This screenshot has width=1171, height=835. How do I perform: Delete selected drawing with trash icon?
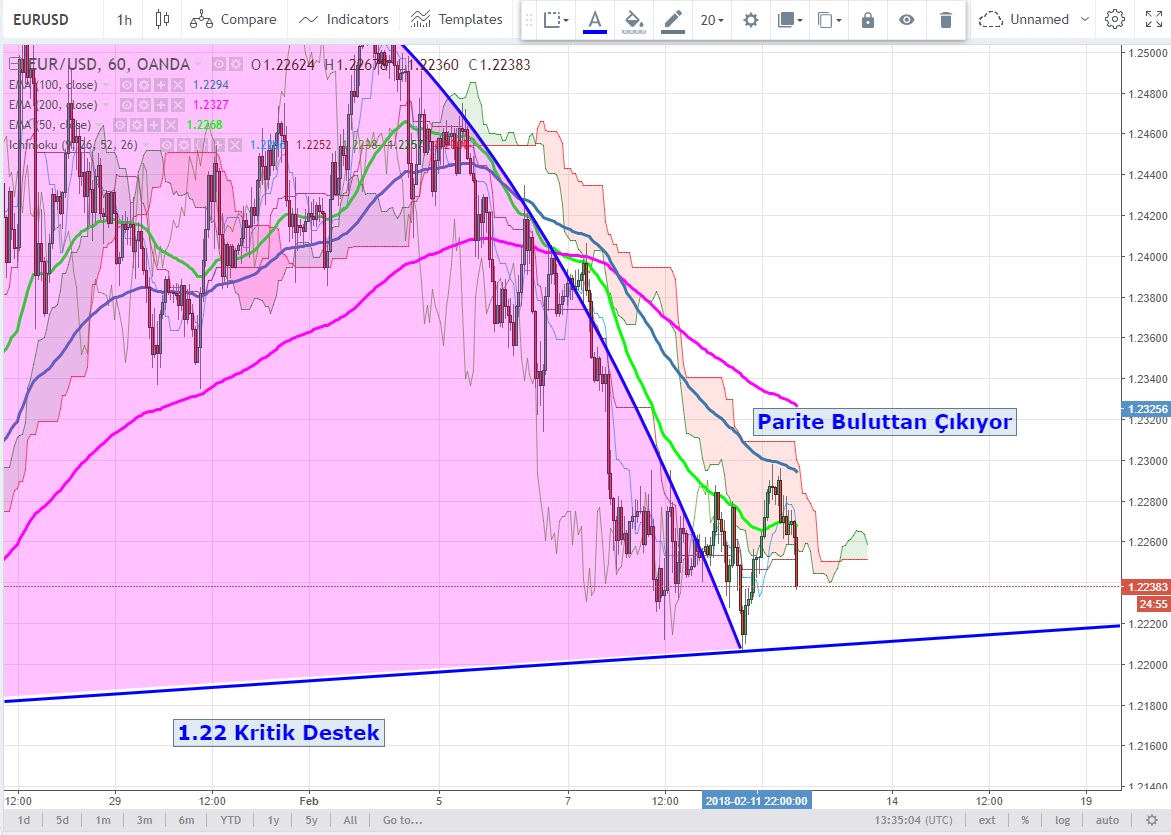point(945,20)
